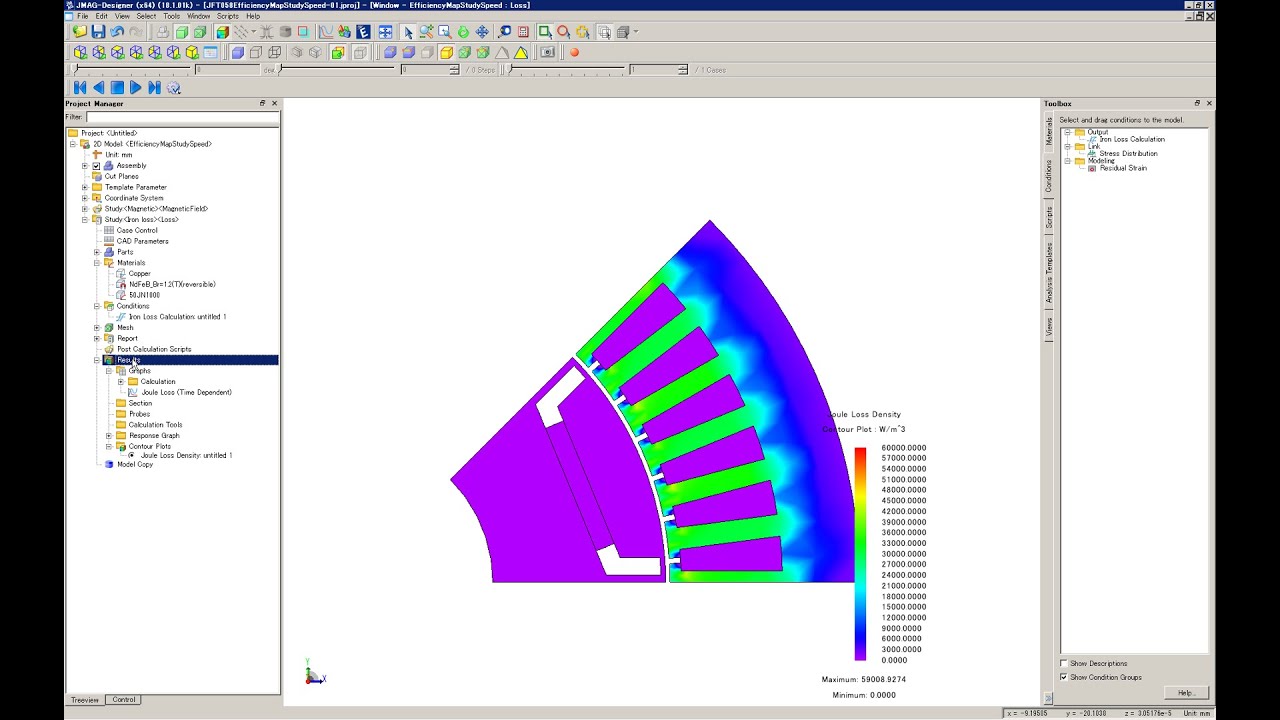Image resolution: width=1280 pixels, height=720 pixels.
Task: Open the Edit menu
Action: click(101, 16)
